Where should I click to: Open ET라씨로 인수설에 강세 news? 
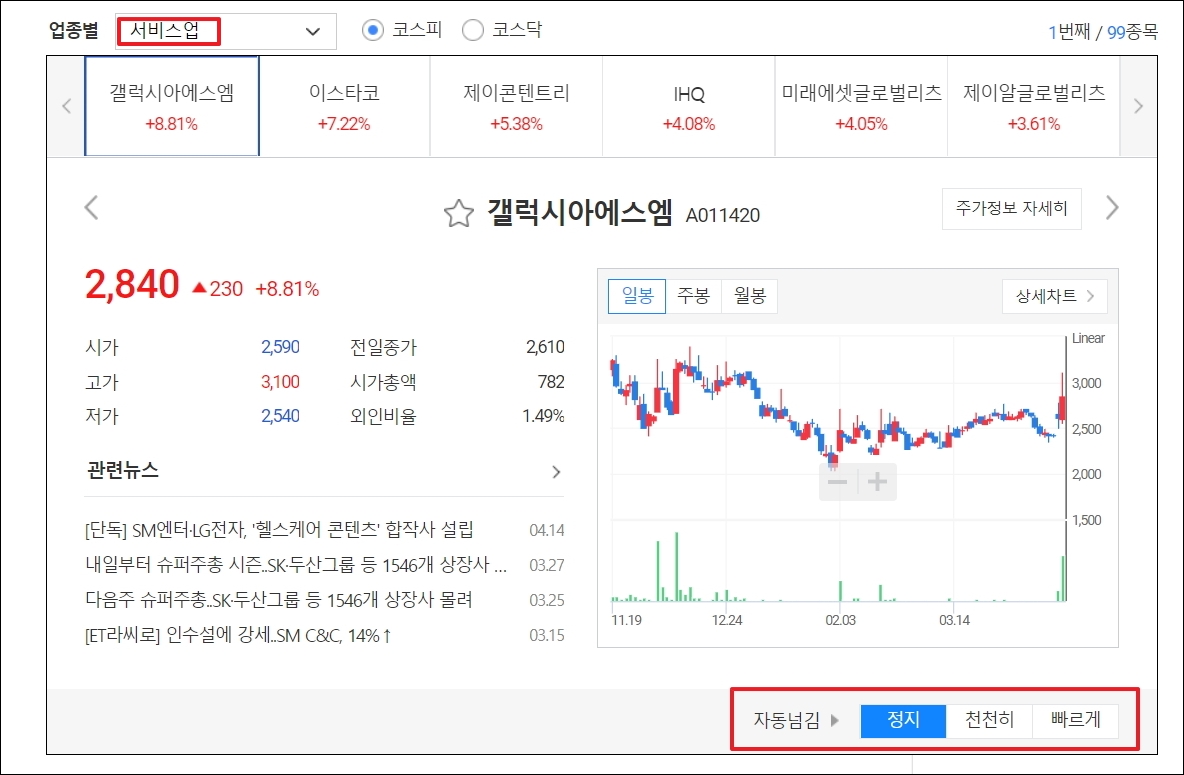tap(239, 635)
